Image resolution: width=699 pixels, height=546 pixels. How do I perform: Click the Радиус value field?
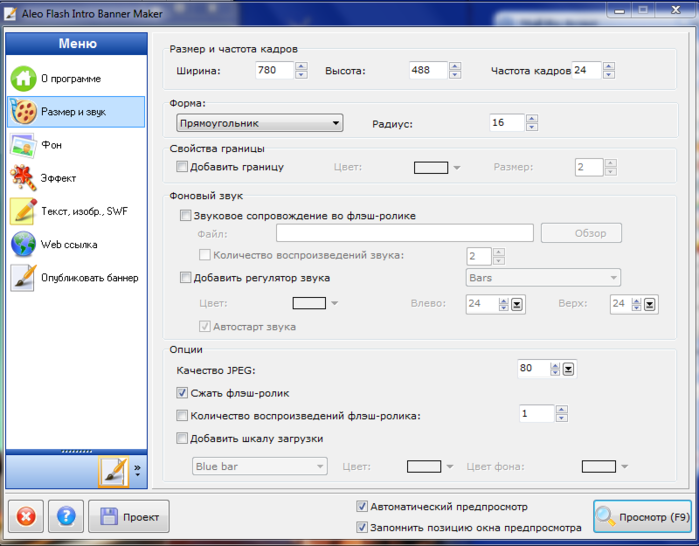(x=507, y=123)
